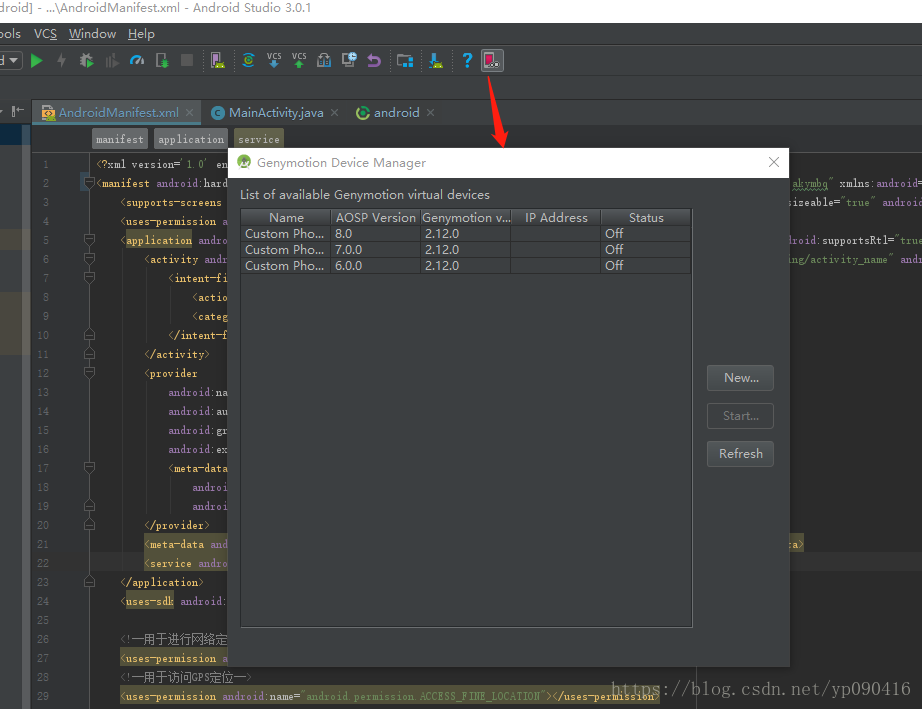Select Custom Phone row with version 8.0

pyautogui.click(x=466, y=233)
